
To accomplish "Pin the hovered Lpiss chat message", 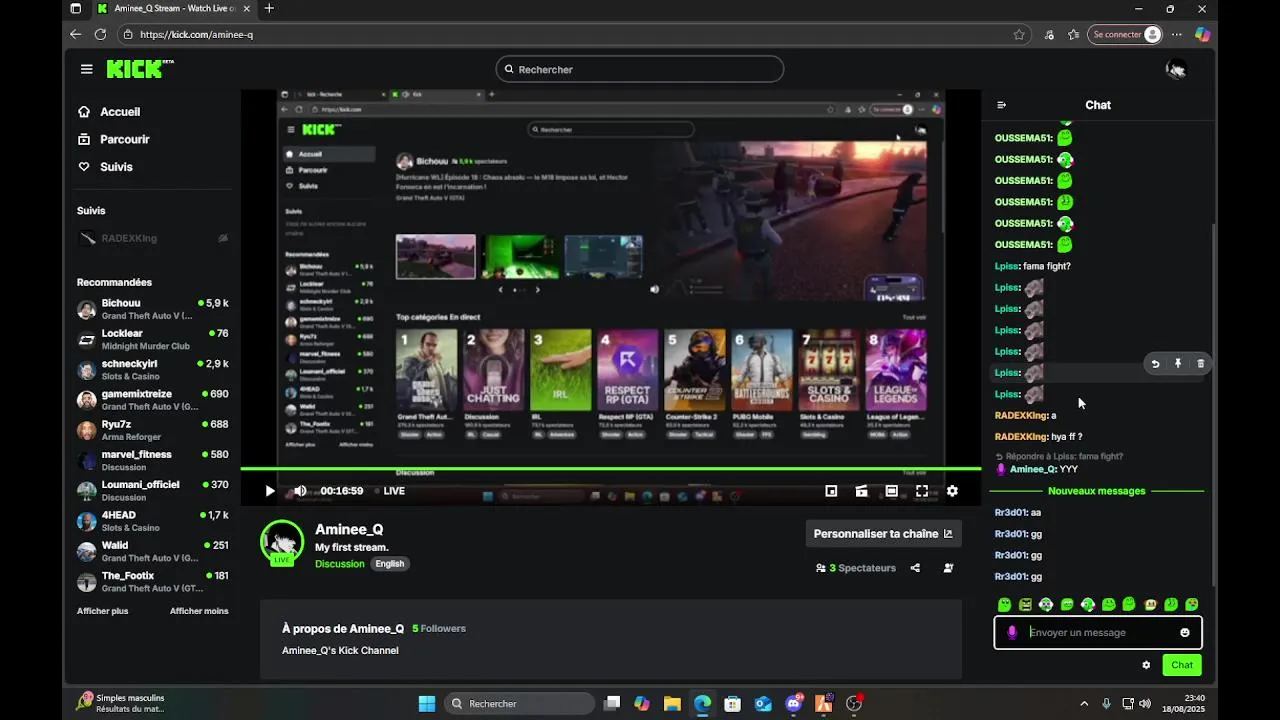I will 1178,364.
